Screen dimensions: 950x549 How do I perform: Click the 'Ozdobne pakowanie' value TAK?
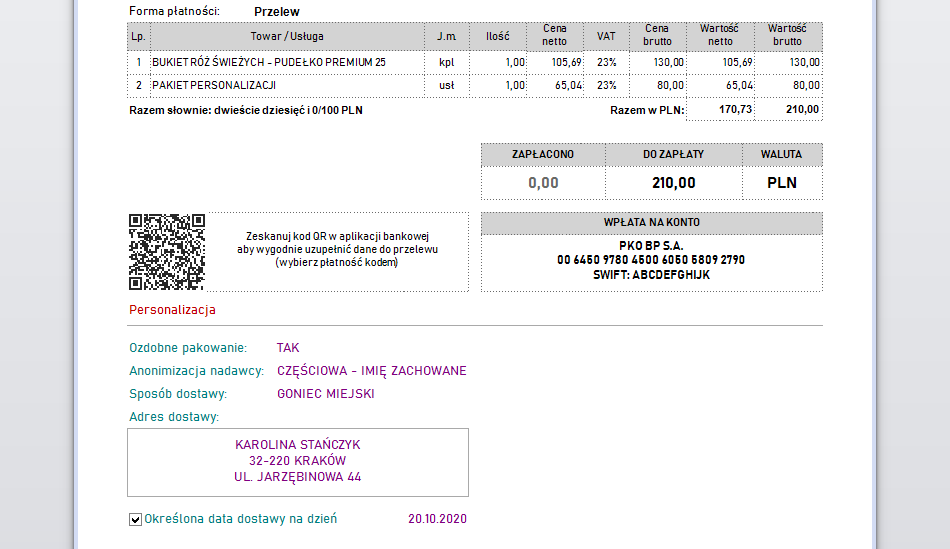(x=288, y=348)
